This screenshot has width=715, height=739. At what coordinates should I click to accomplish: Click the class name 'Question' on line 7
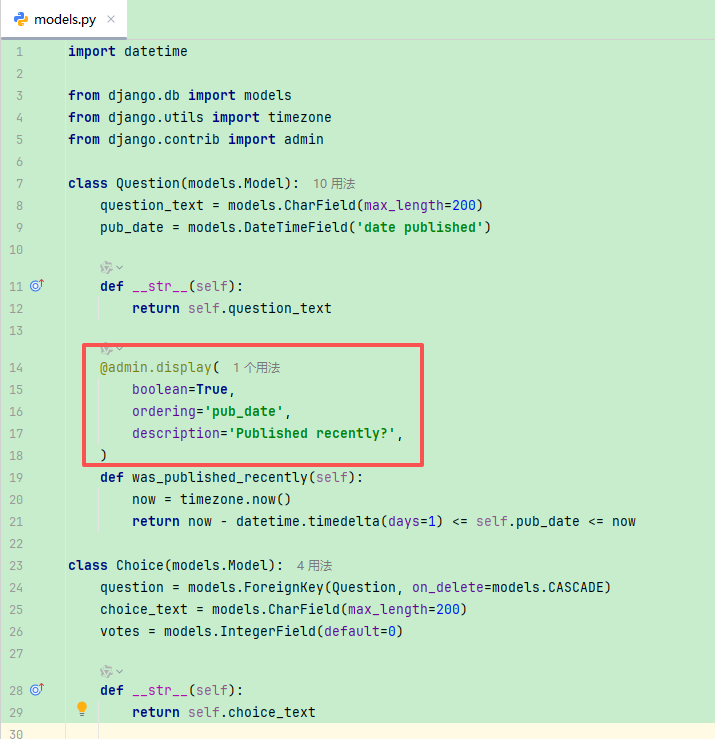click(x=148, y=183)
